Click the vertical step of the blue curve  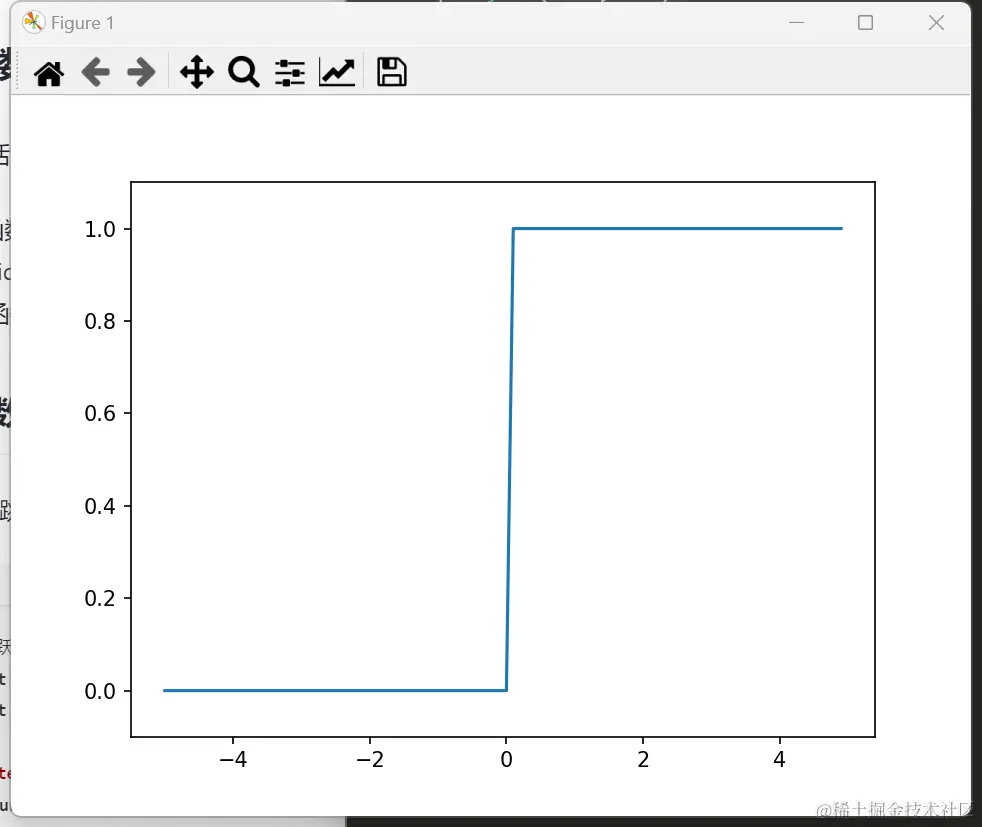[510, 460]
